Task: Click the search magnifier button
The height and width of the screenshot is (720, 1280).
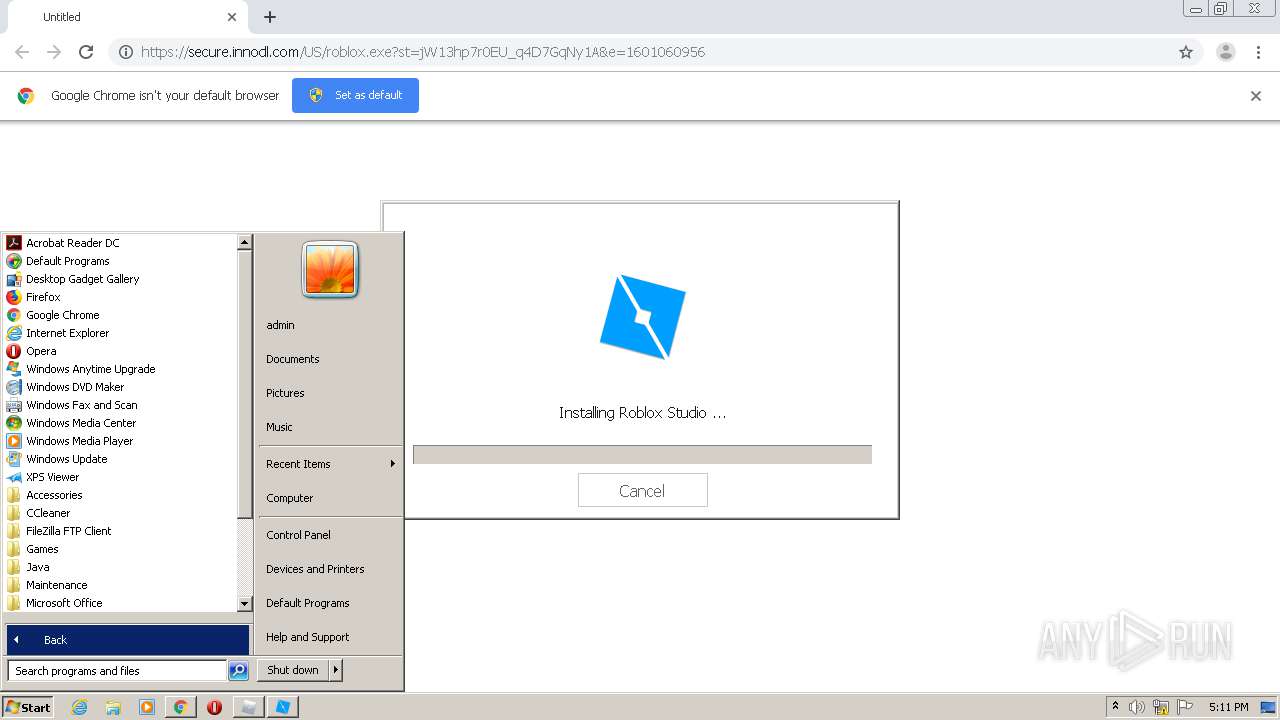Action: click(238, 671)
